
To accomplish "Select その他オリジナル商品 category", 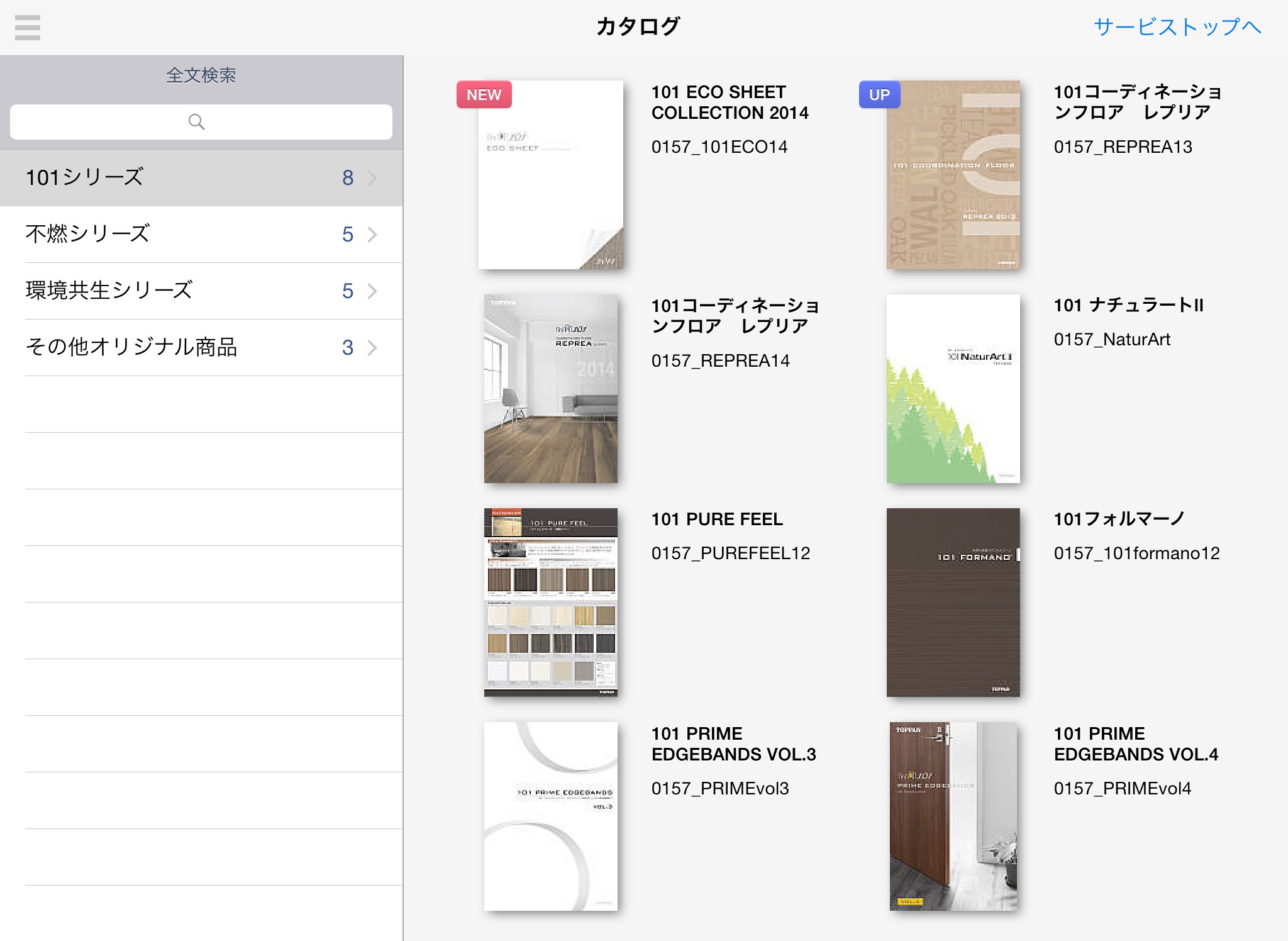I will (201, 347).
